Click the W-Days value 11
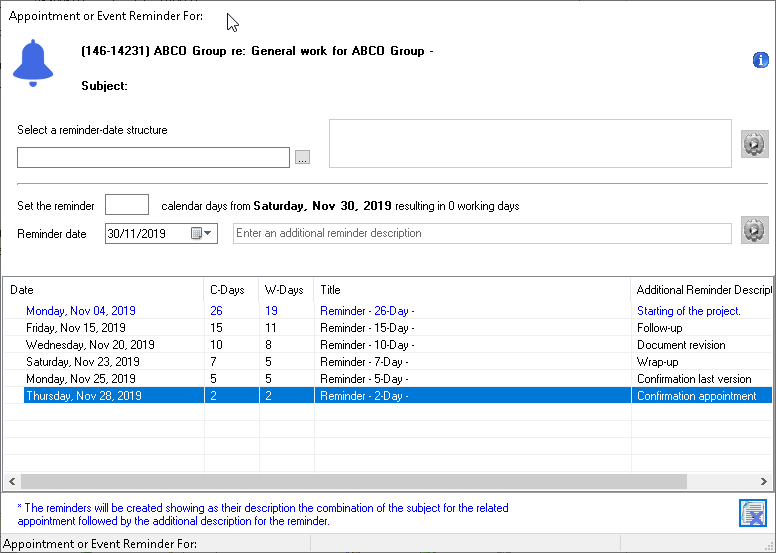The height and width of the screenshot is (553, 776). pos(271,328)
